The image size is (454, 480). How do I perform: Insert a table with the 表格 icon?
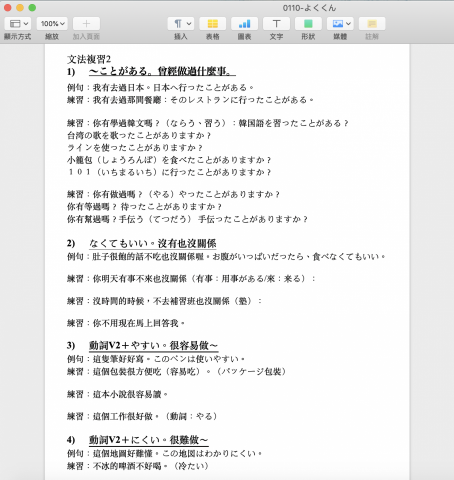click(x=213, y=24)
